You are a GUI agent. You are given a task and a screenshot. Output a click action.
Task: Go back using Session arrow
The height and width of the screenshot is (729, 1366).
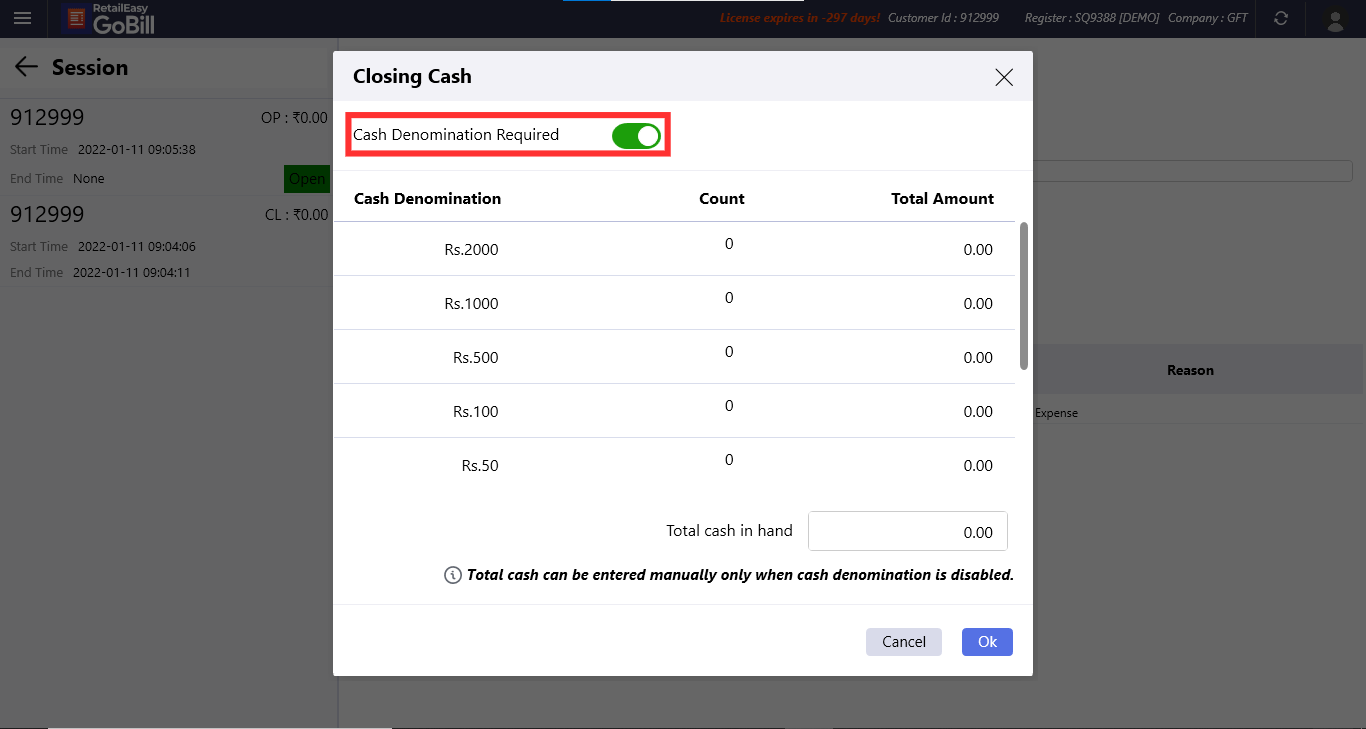pyautogui.click(x=26, y=67)
